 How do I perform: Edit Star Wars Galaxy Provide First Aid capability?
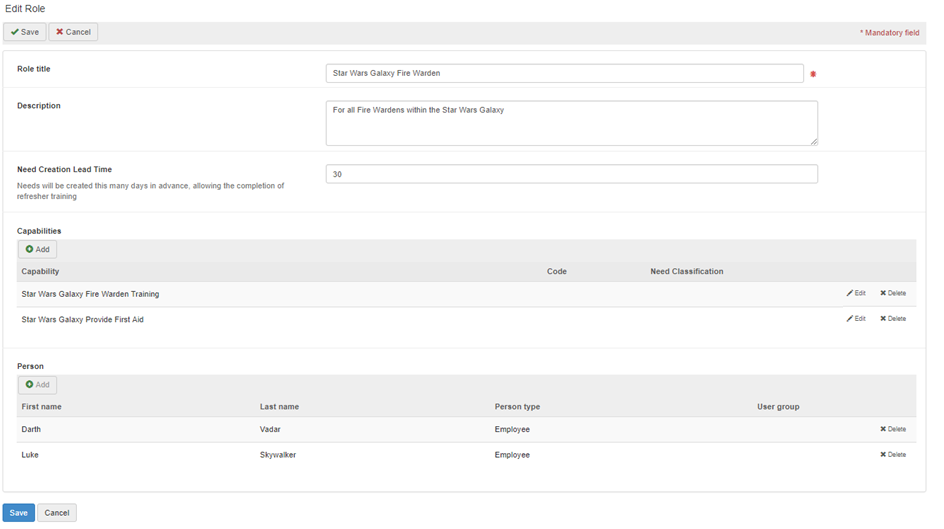pos(856,318)
